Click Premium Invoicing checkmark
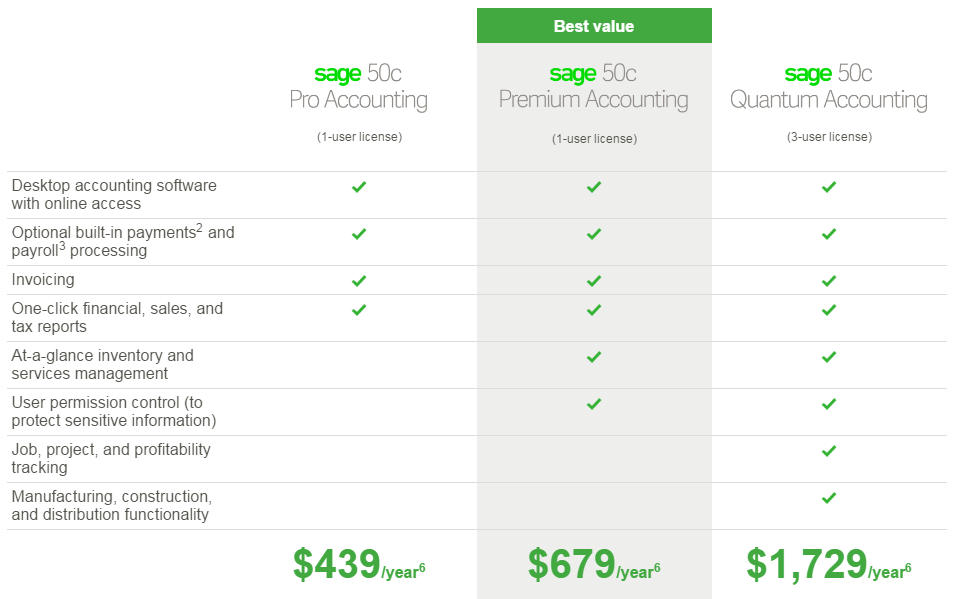 click(x=594, y=281)
